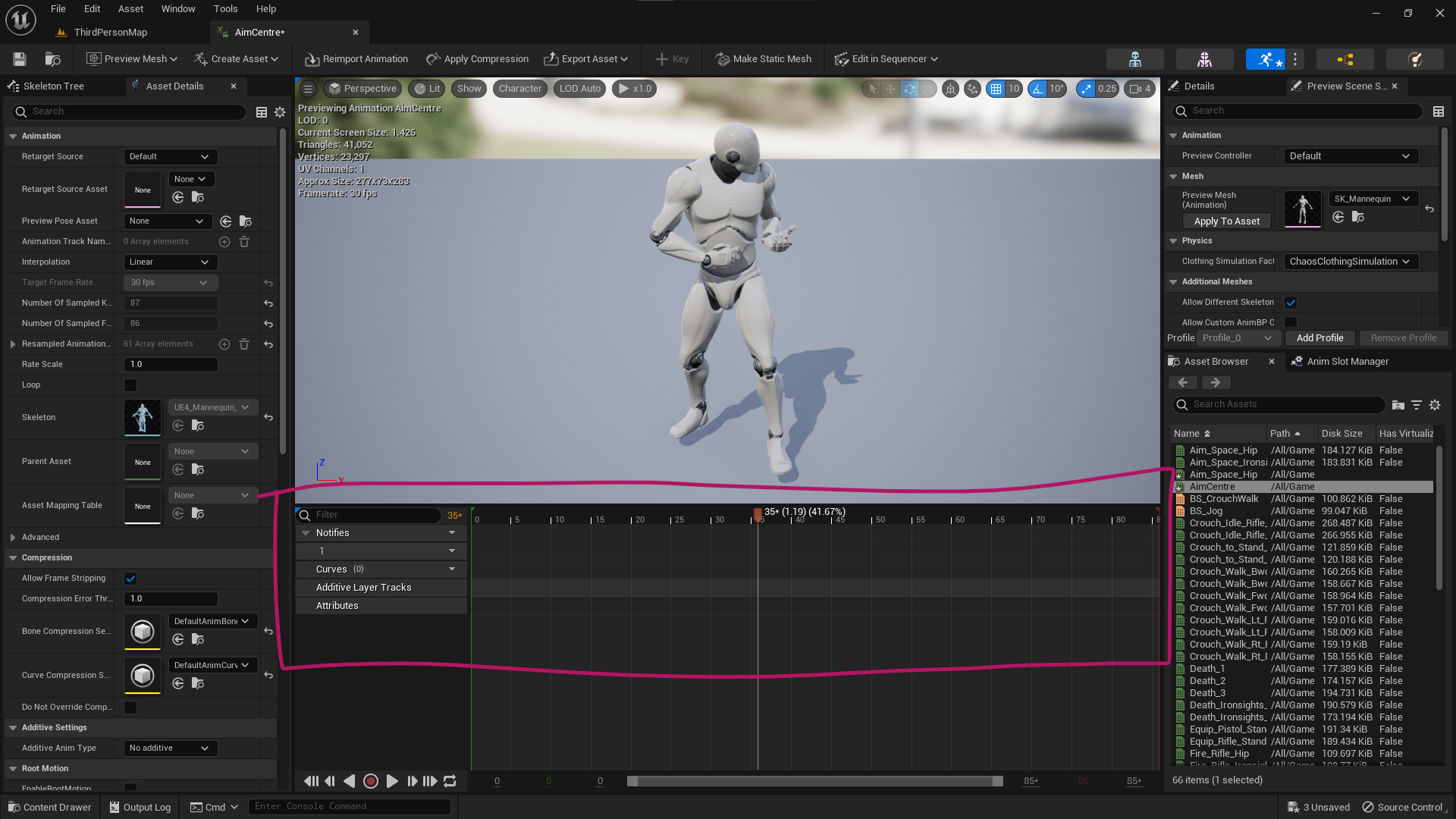Open the Window menu
Image resolution: width=1456 pixels, height=819 pixels.
point(178,8)
